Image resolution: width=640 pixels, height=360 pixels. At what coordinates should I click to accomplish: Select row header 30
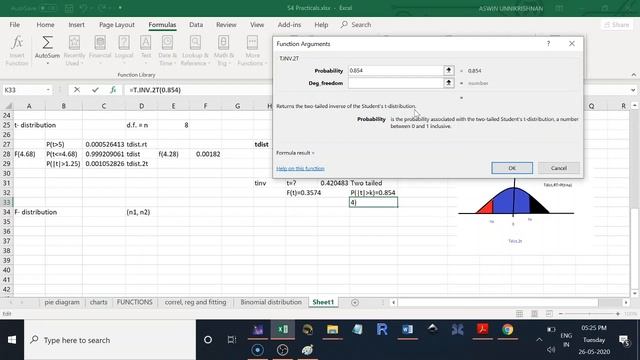tap(7, 173)
